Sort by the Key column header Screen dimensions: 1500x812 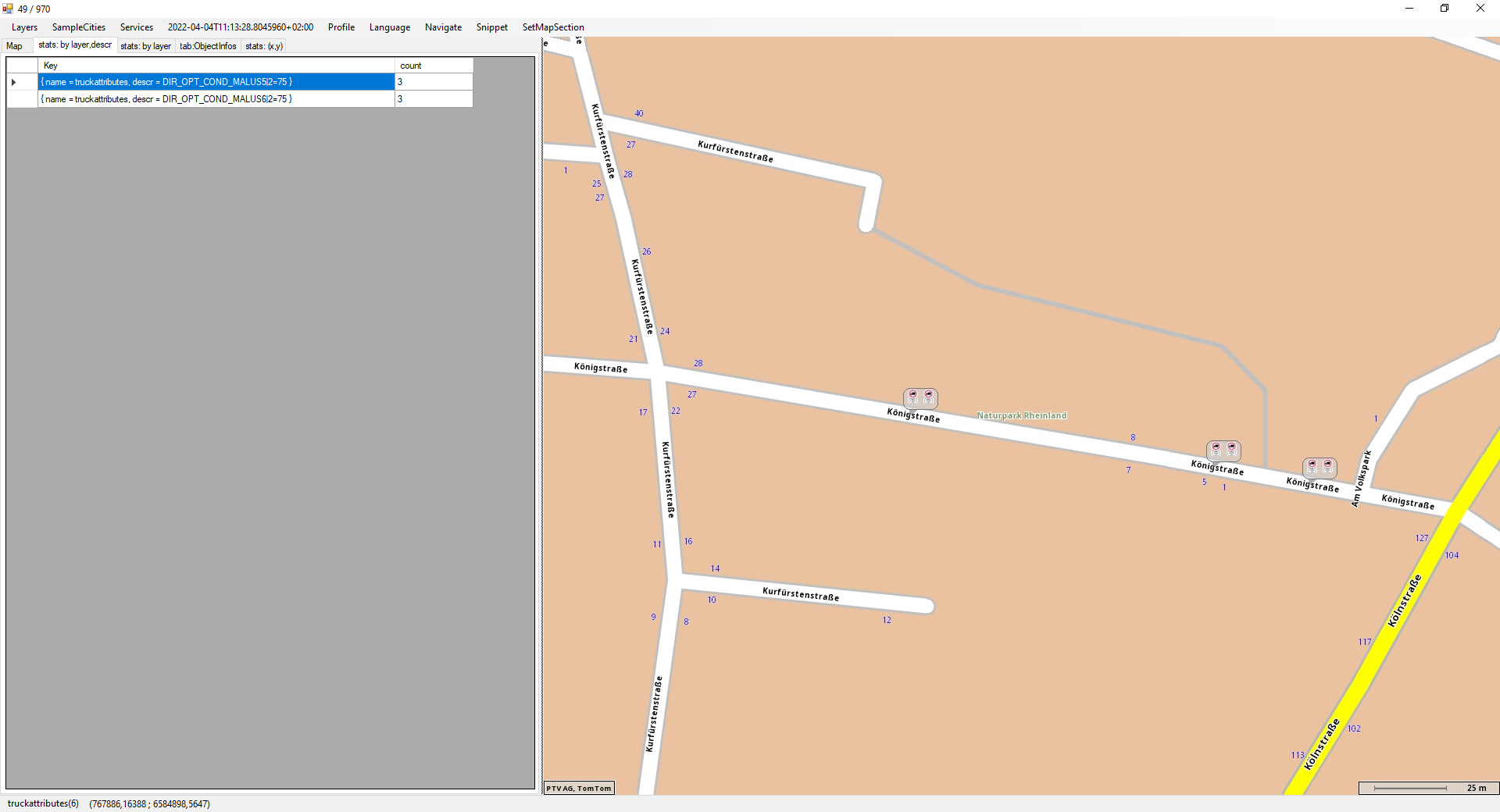tap(216, 66)
